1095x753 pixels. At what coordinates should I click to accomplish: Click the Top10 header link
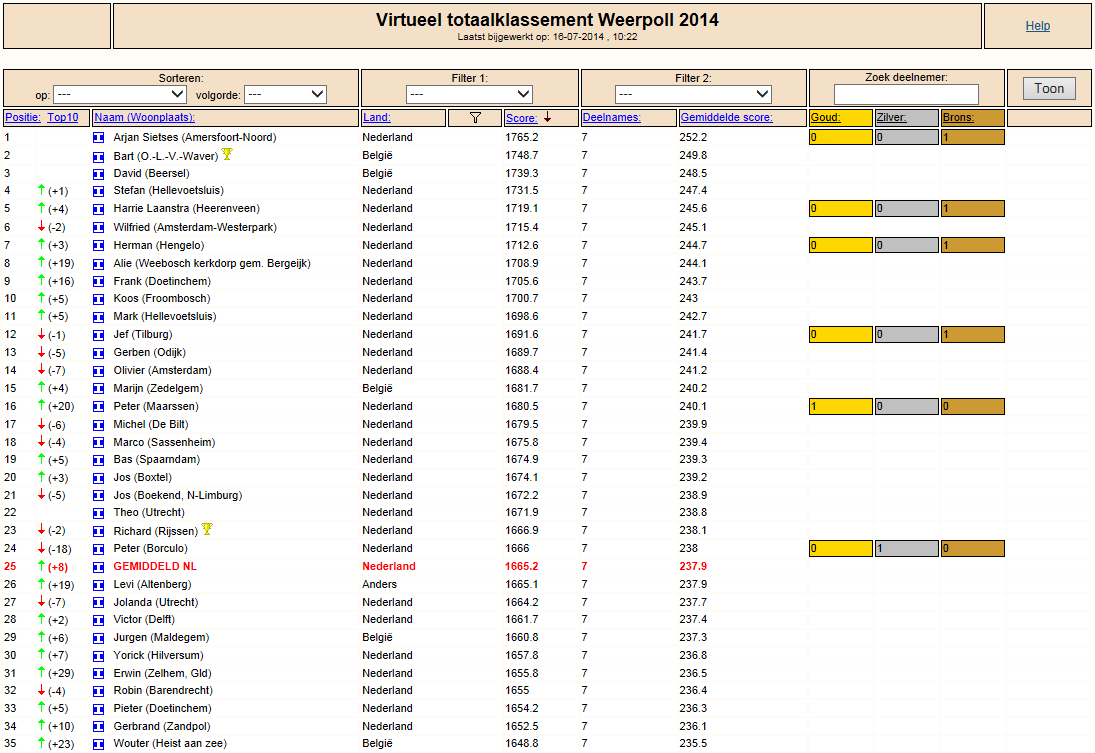(x=63, y=117)
